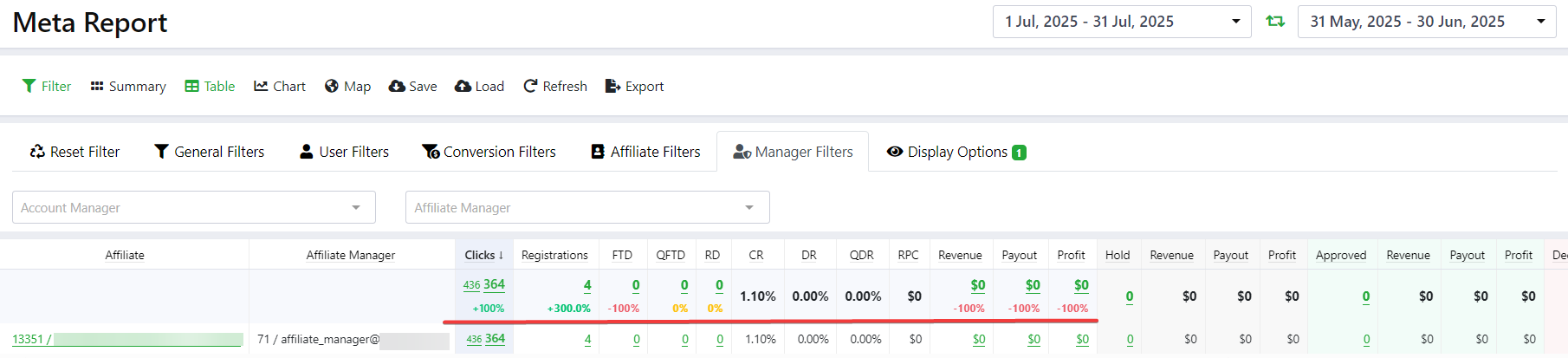Save the current report
Viewport: 1568px width, 358px height.
pos(412,87)
